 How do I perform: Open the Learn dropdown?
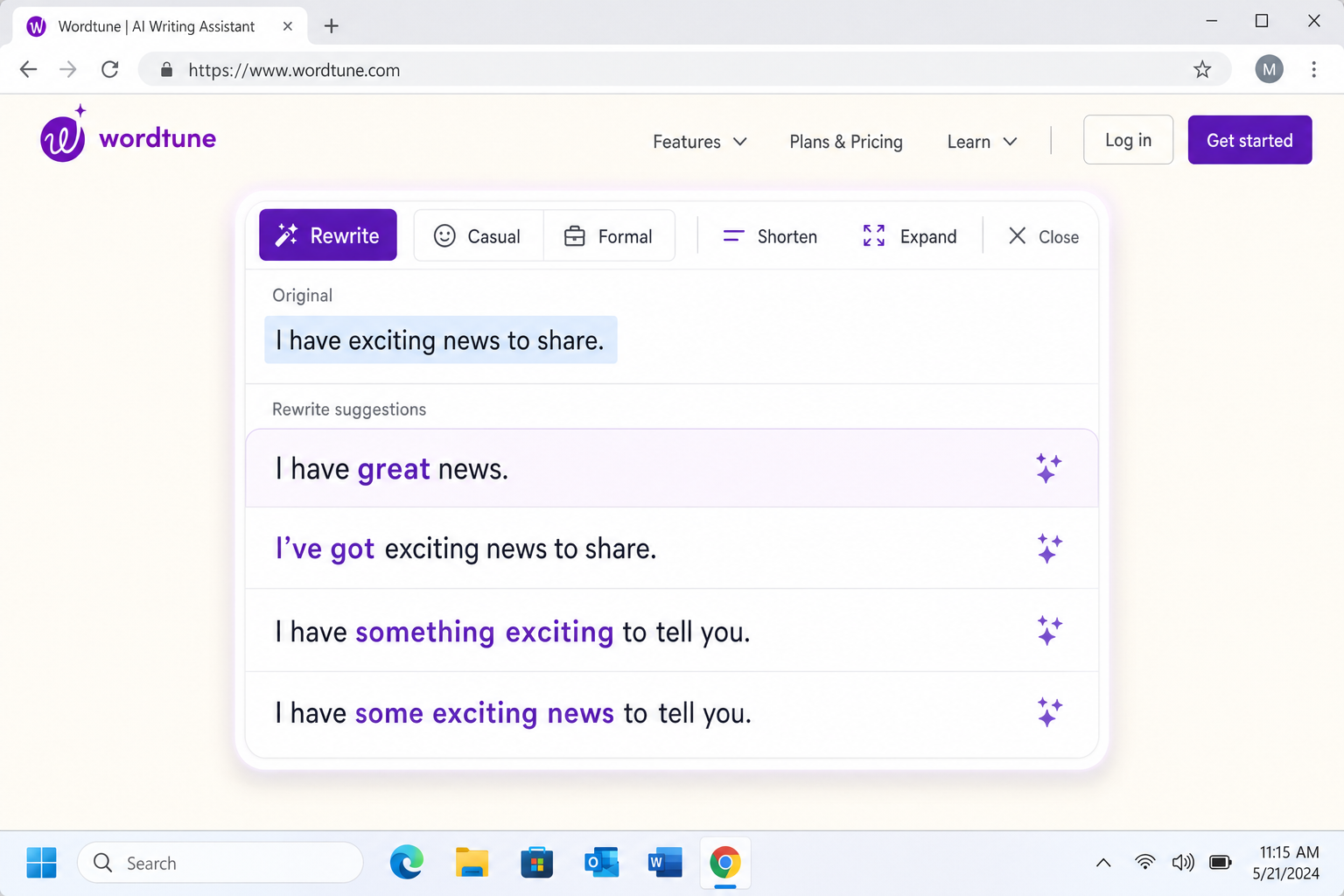point(981,141)
